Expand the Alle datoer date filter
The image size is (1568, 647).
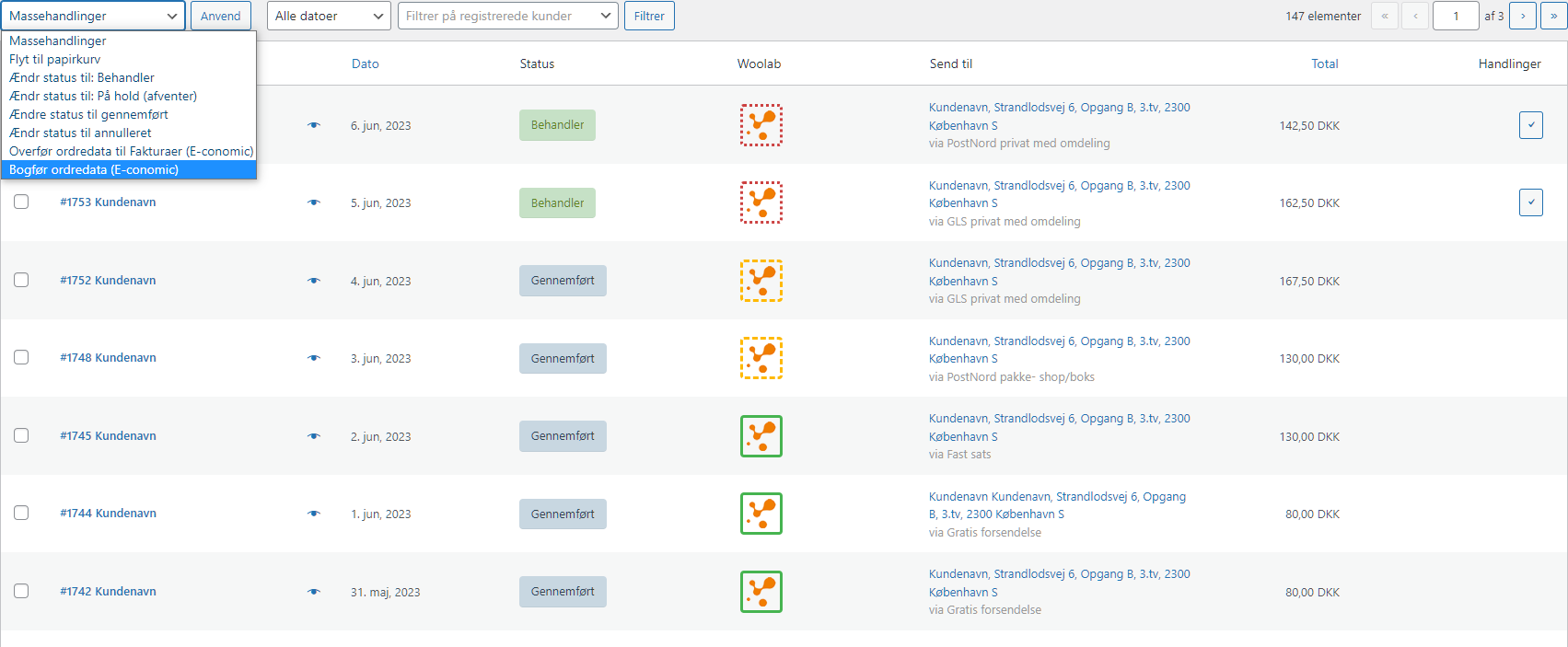329,16
